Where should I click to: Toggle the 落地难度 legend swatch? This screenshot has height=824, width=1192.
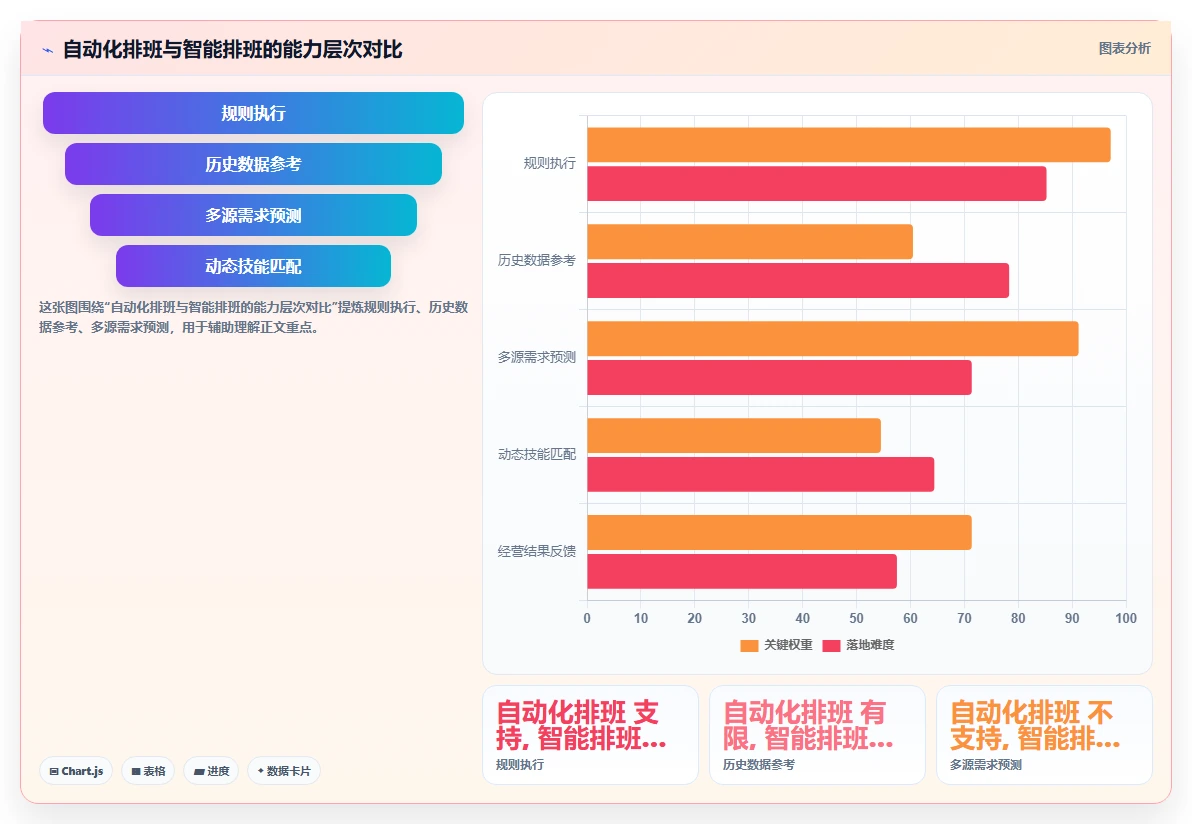point(831,645)
